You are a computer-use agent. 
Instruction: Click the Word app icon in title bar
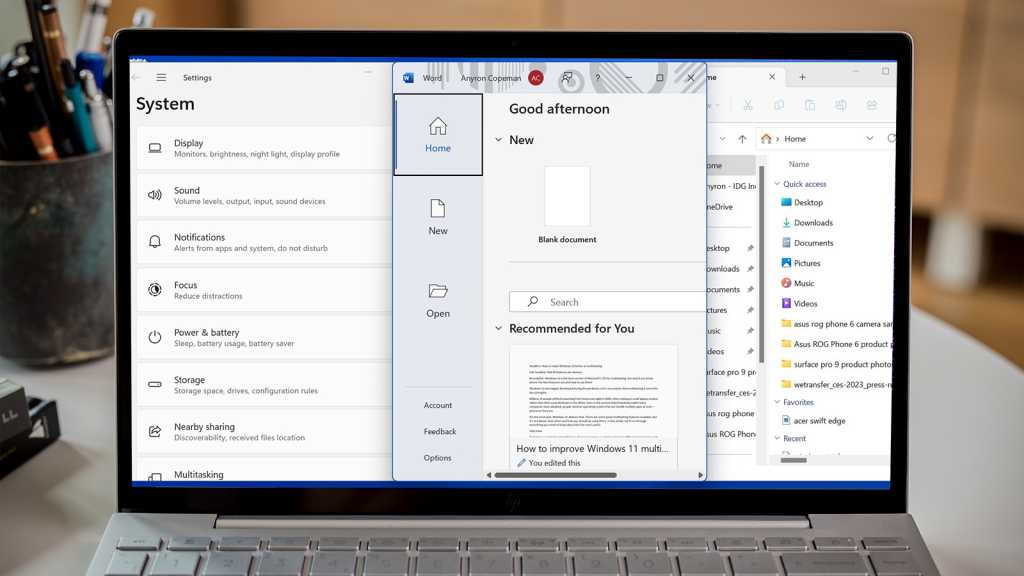(x=408, y=78)
